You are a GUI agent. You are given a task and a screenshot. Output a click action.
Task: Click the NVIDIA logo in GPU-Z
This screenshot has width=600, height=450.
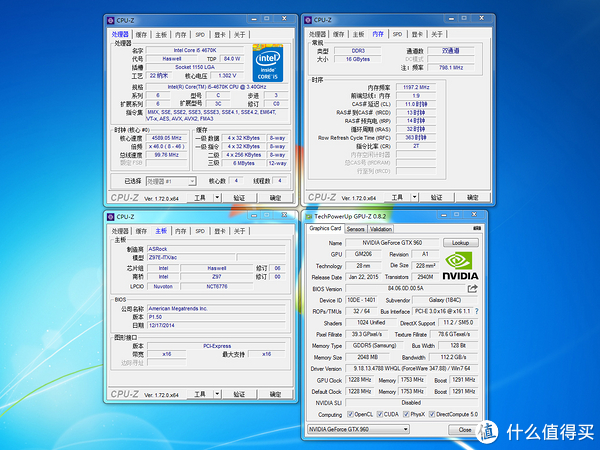(x=460, y=266)
